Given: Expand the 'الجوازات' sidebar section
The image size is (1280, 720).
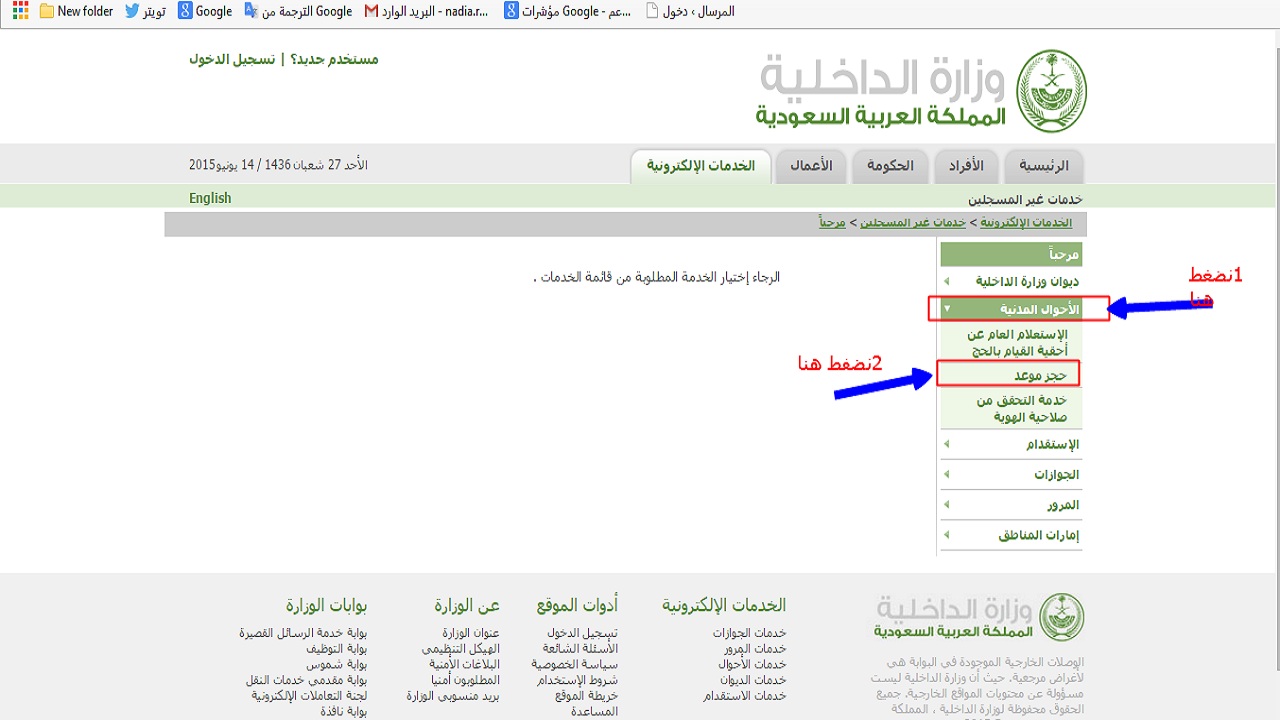Looking at the screenshot, I should [x=1011, y=474].
